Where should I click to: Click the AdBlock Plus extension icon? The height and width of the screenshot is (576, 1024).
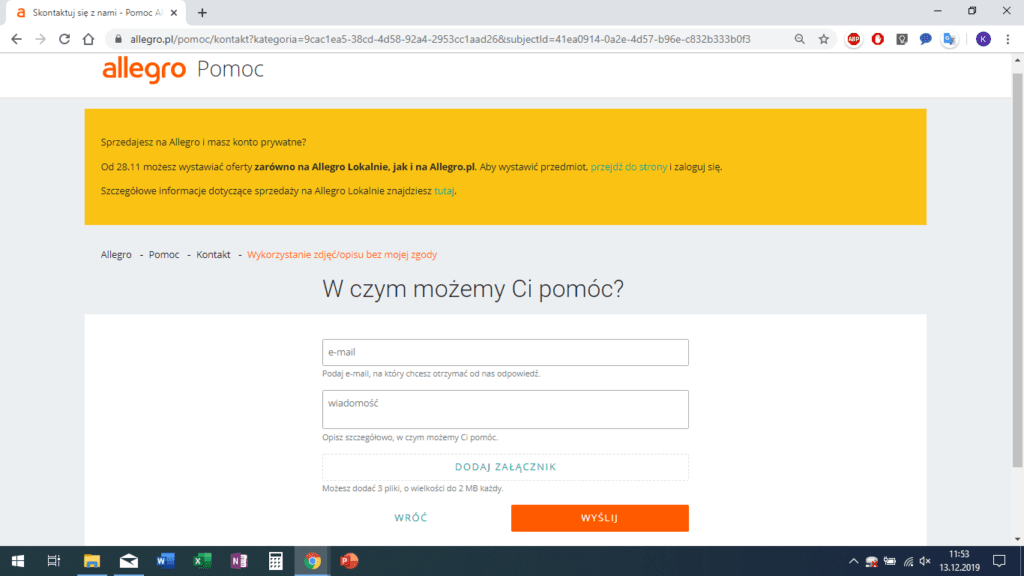click(854, 39)
